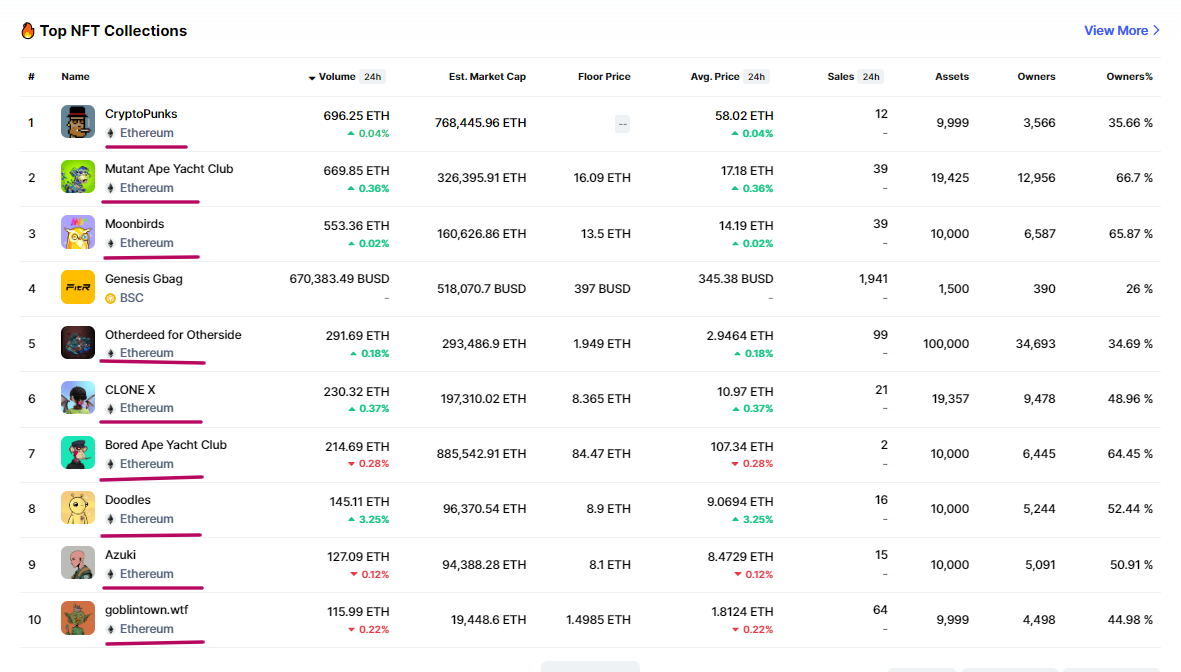Select the Moonbirds owl avatar icon
Image resolution: width=1181 pixels, height=672 pixels.
coord(78,232)
